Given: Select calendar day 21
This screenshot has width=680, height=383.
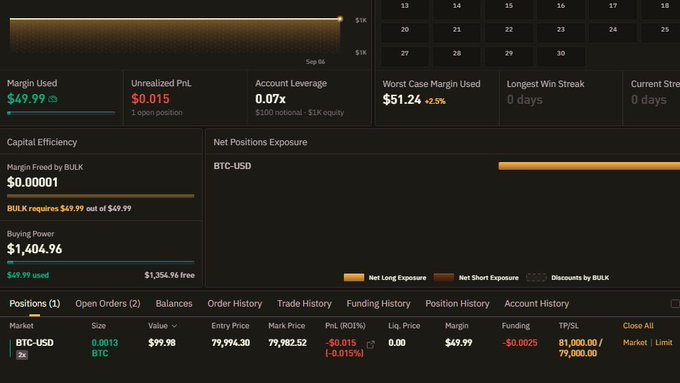Looking at the screenshot, I should (457, 32).
